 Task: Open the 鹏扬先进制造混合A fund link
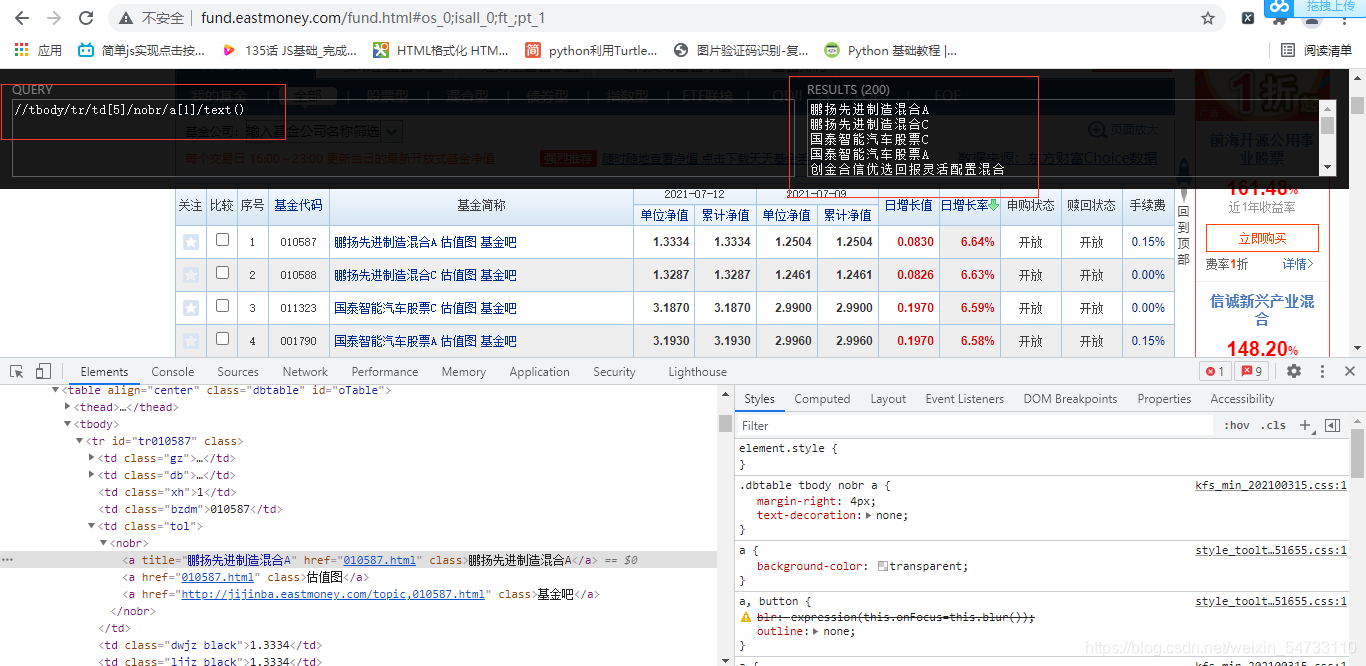[x=385, y=242]
